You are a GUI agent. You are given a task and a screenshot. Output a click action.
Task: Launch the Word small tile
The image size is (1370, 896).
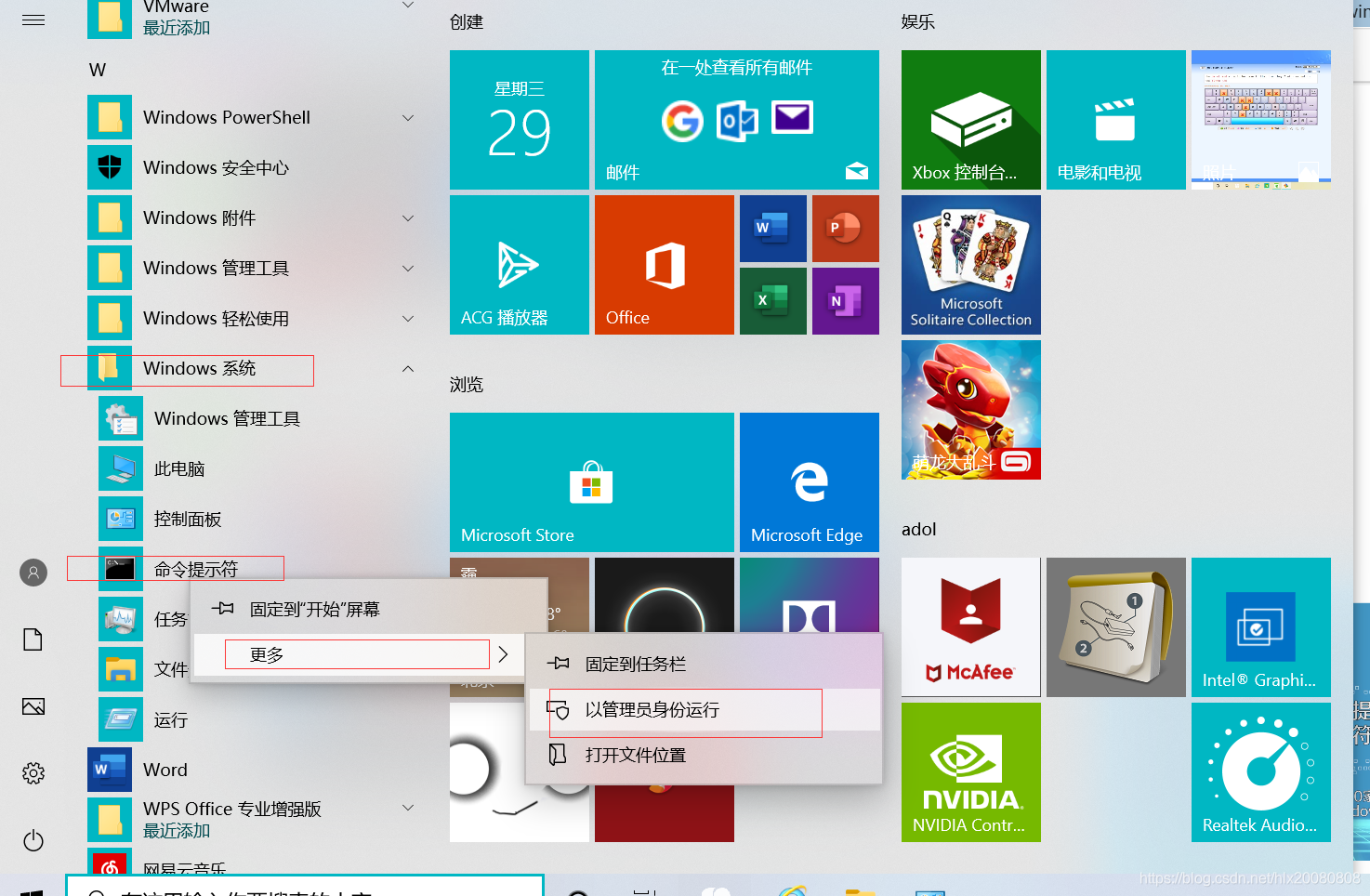pyautogui.click(x=772, y=229)
